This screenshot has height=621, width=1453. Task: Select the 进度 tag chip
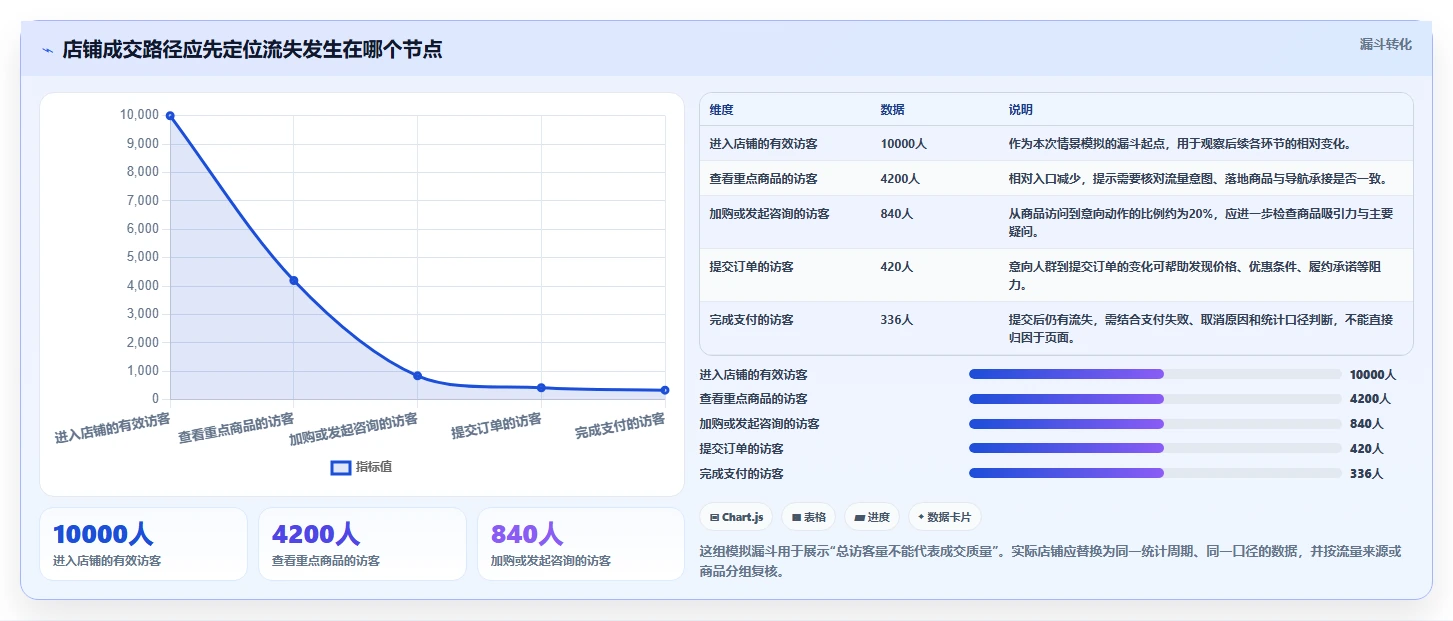point(872,517)
